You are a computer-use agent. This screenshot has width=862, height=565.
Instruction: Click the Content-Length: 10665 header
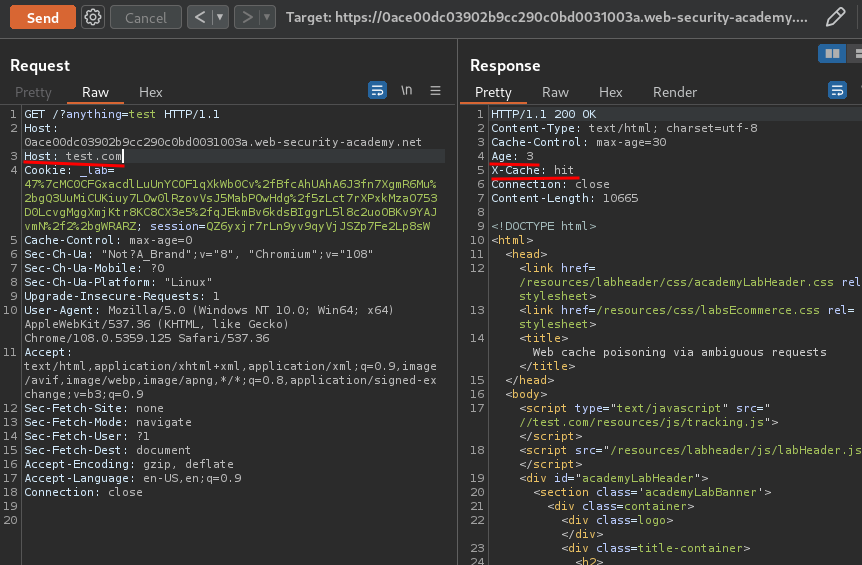[565, 198]
